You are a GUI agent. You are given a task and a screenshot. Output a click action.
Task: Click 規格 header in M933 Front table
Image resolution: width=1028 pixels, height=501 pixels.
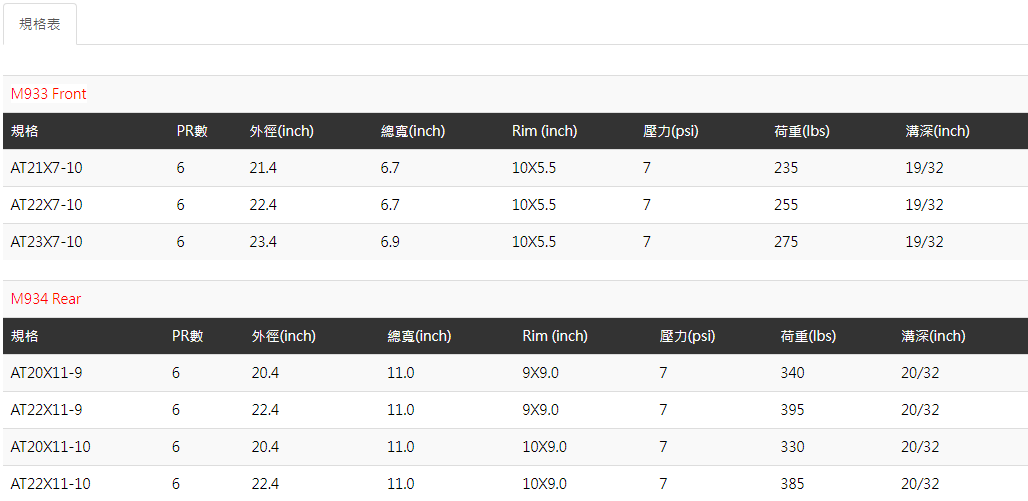click(25, 131)
